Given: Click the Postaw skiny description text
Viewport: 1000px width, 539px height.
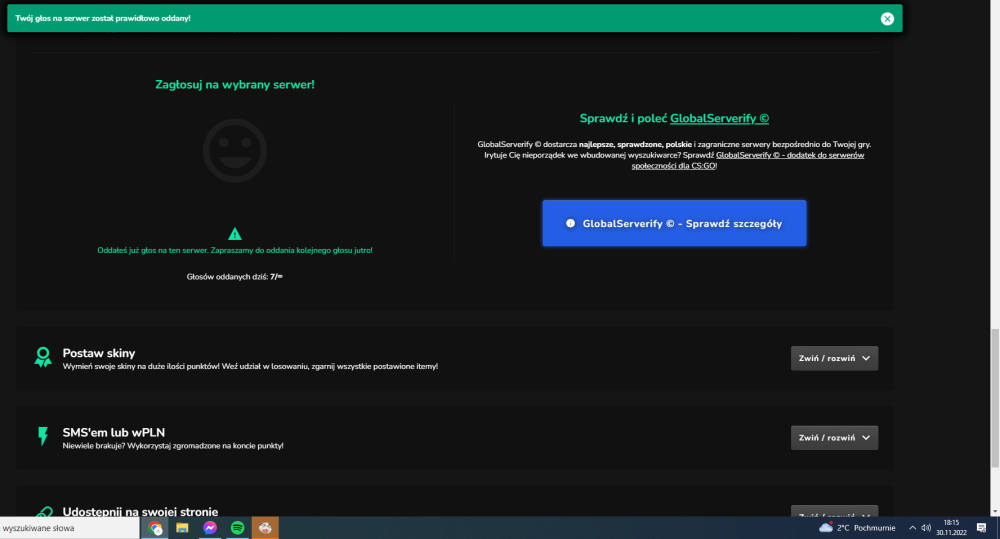Looking at the screenshot, I should 250,367.
